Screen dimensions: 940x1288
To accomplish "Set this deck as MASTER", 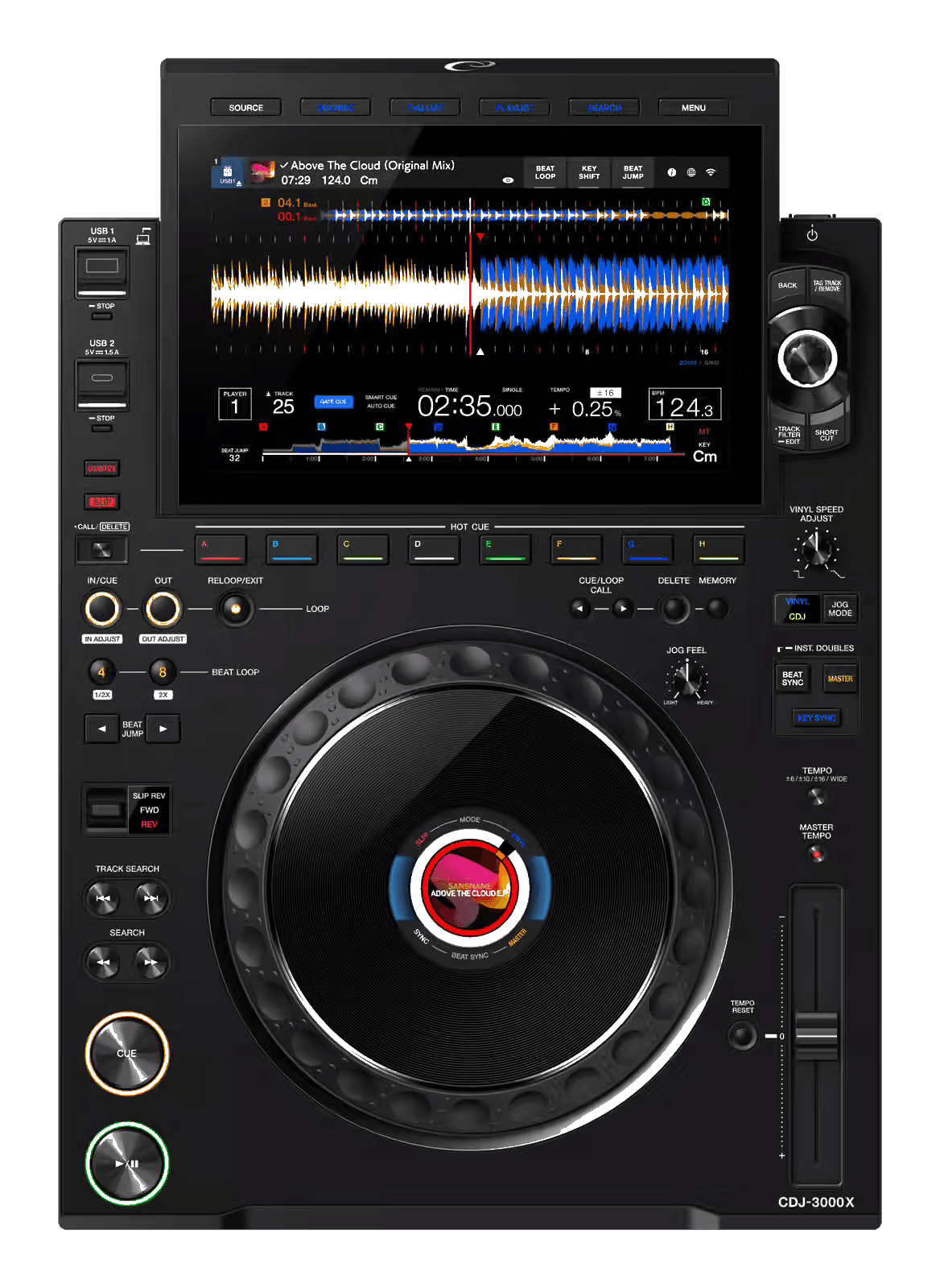I will [x=840, y=679].
